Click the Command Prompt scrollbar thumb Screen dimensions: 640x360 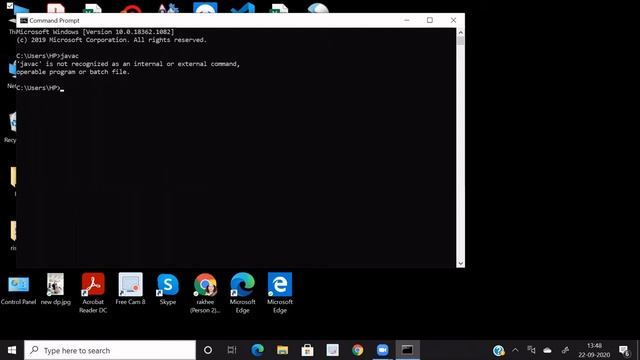460,41
